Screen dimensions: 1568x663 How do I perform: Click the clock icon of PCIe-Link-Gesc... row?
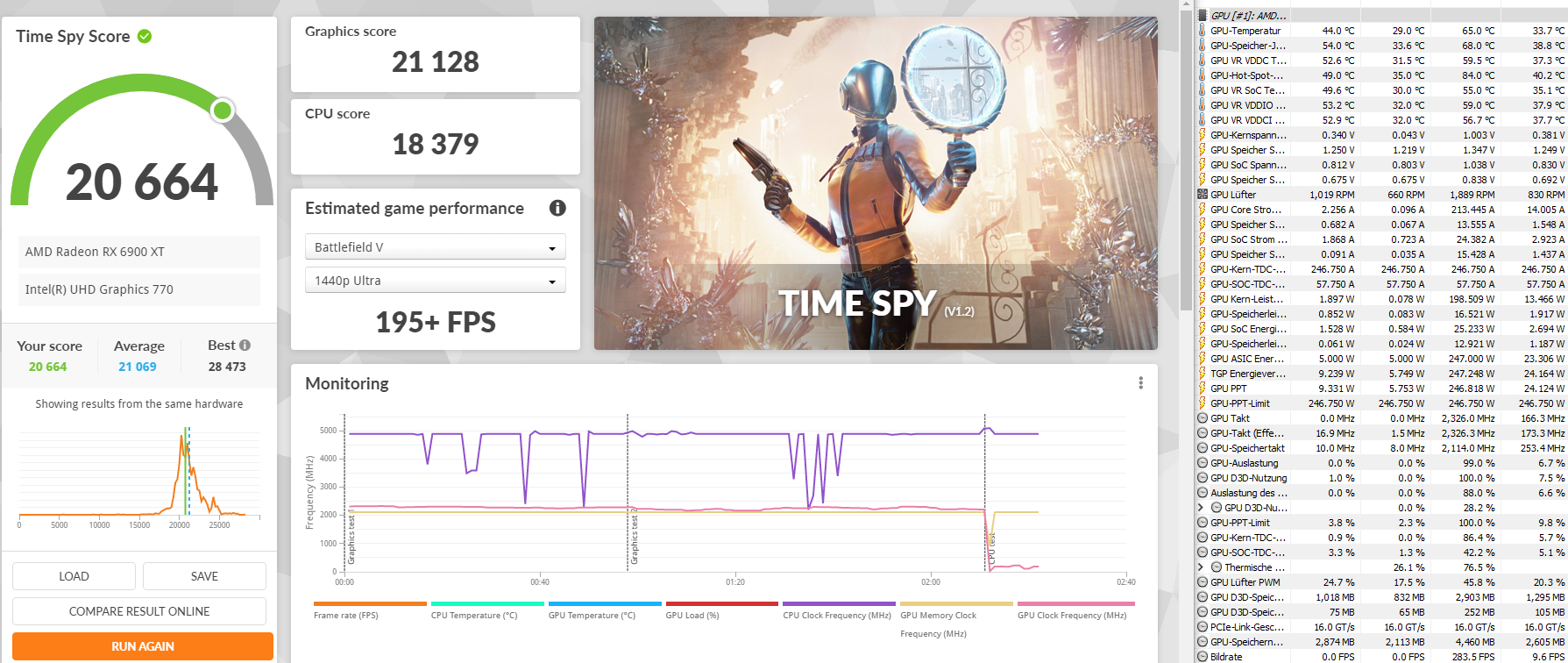(x=1203, y=627)
